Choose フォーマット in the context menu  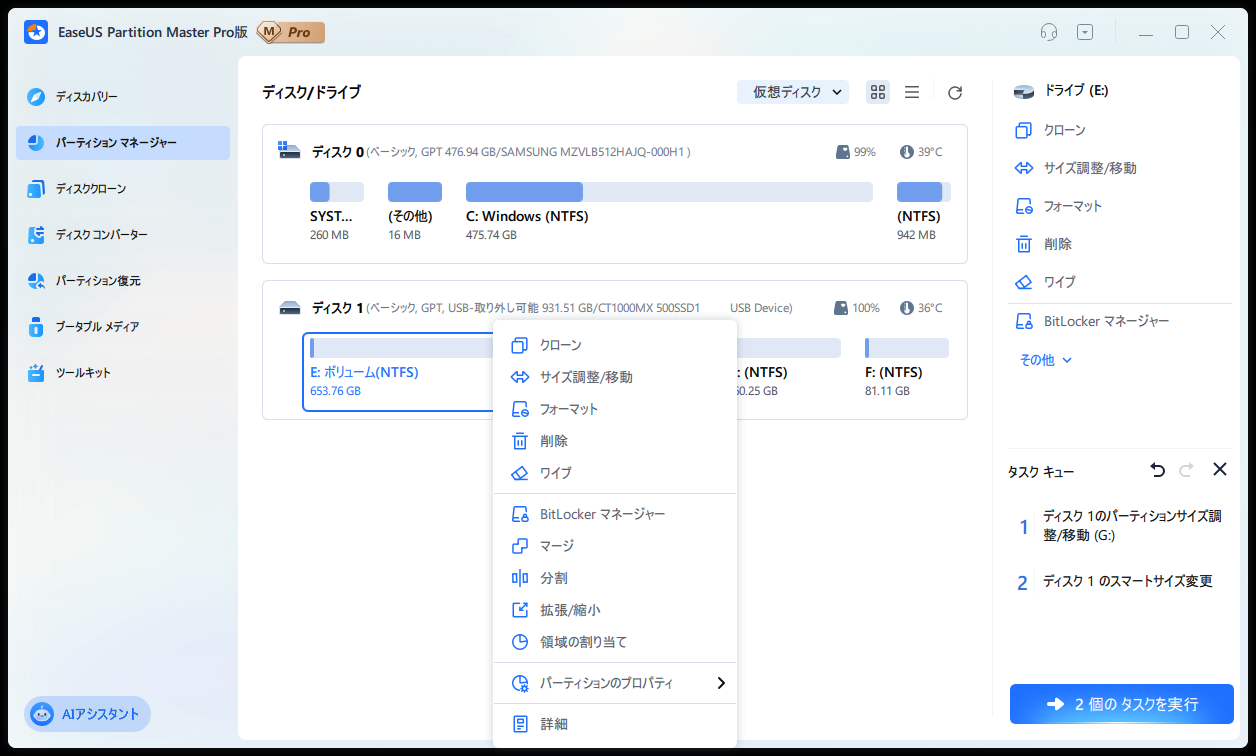[615, 409]
